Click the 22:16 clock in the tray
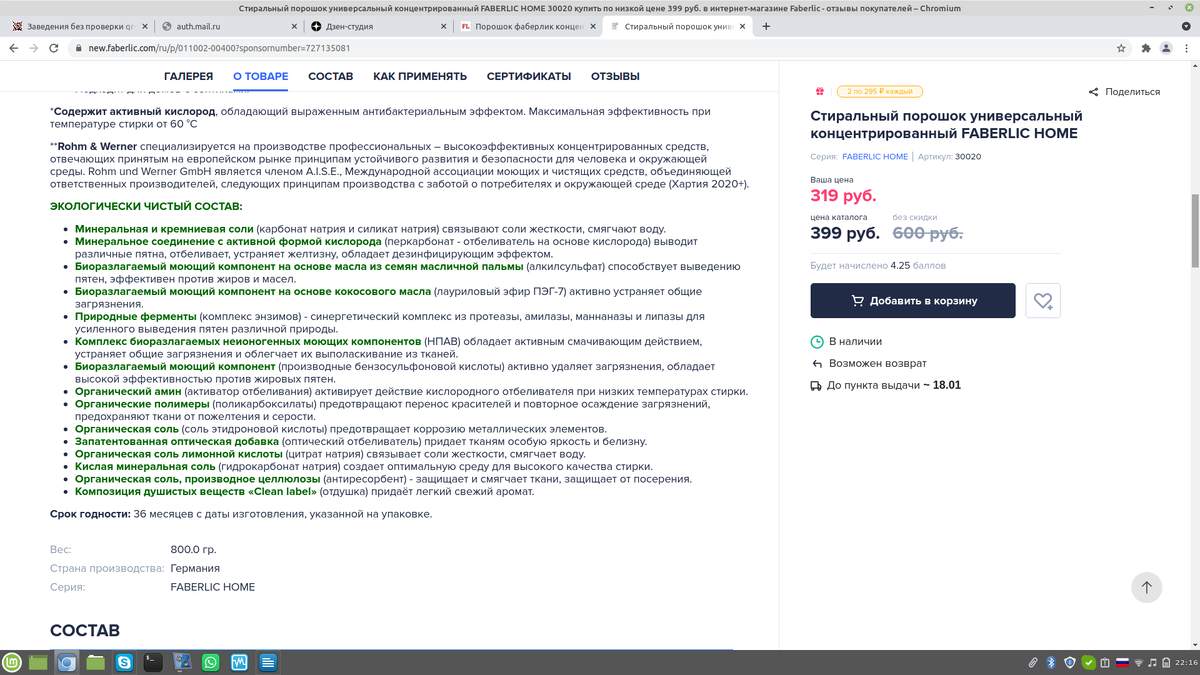Screen dimensions: 1200x675 pyautogui.click(x=1187, y=662)
